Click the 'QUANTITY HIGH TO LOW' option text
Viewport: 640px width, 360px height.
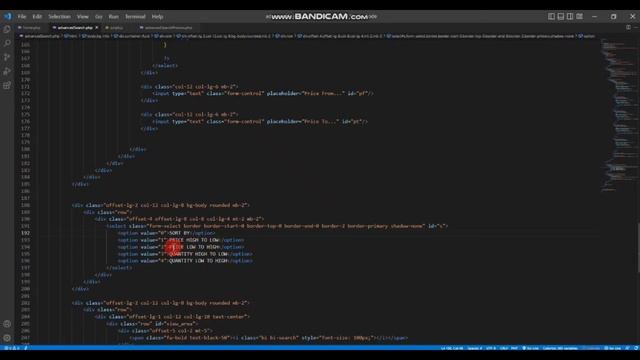(198, 254)
